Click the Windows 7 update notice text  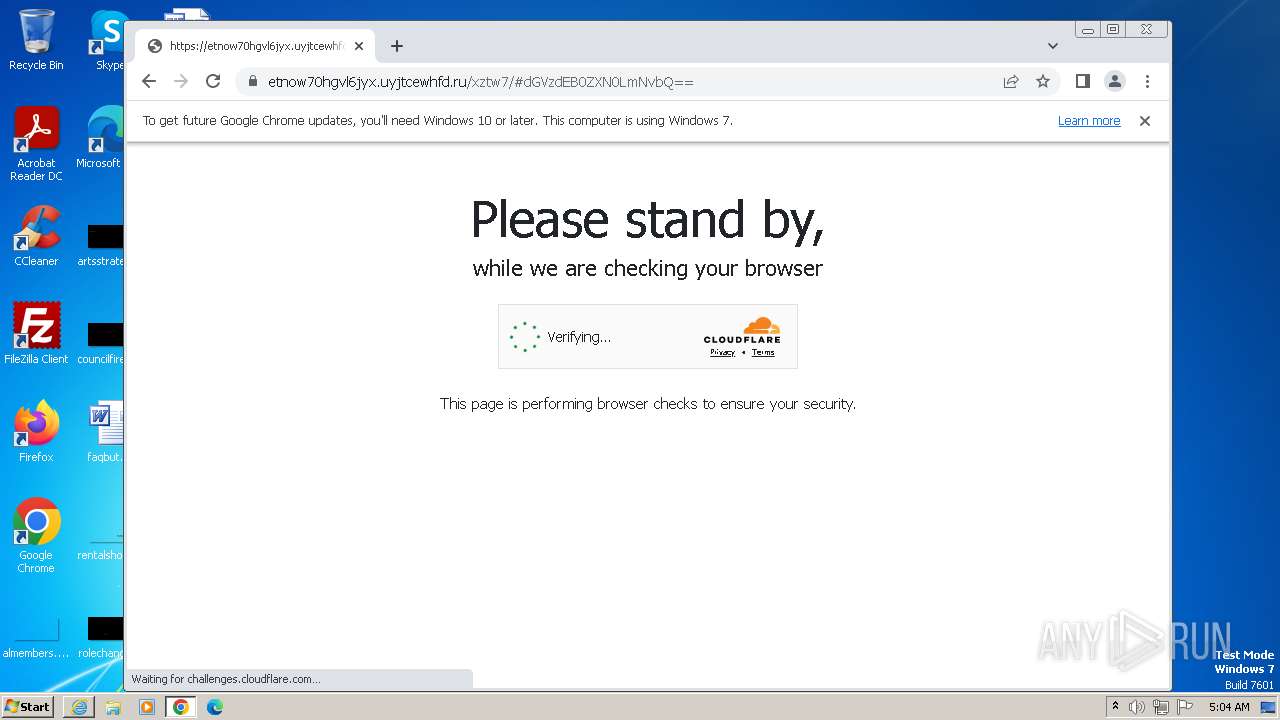point(437,121)
